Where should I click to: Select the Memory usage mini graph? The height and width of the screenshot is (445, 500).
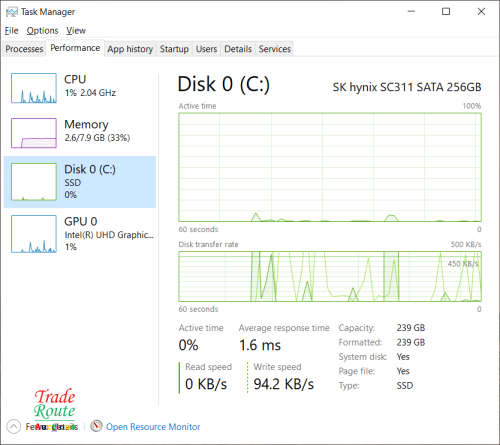(34, 133)
